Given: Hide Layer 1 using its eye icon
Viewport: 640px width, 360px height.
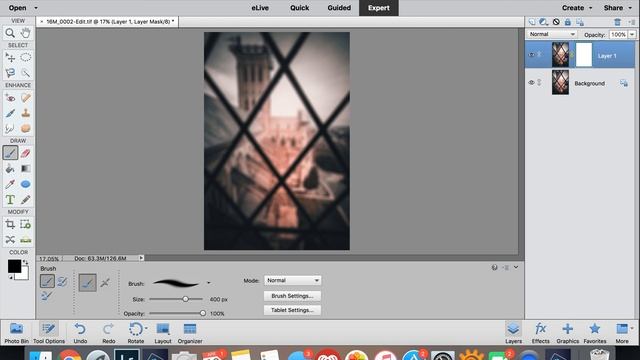Looking at the screenshot, I should coord(531,55).
